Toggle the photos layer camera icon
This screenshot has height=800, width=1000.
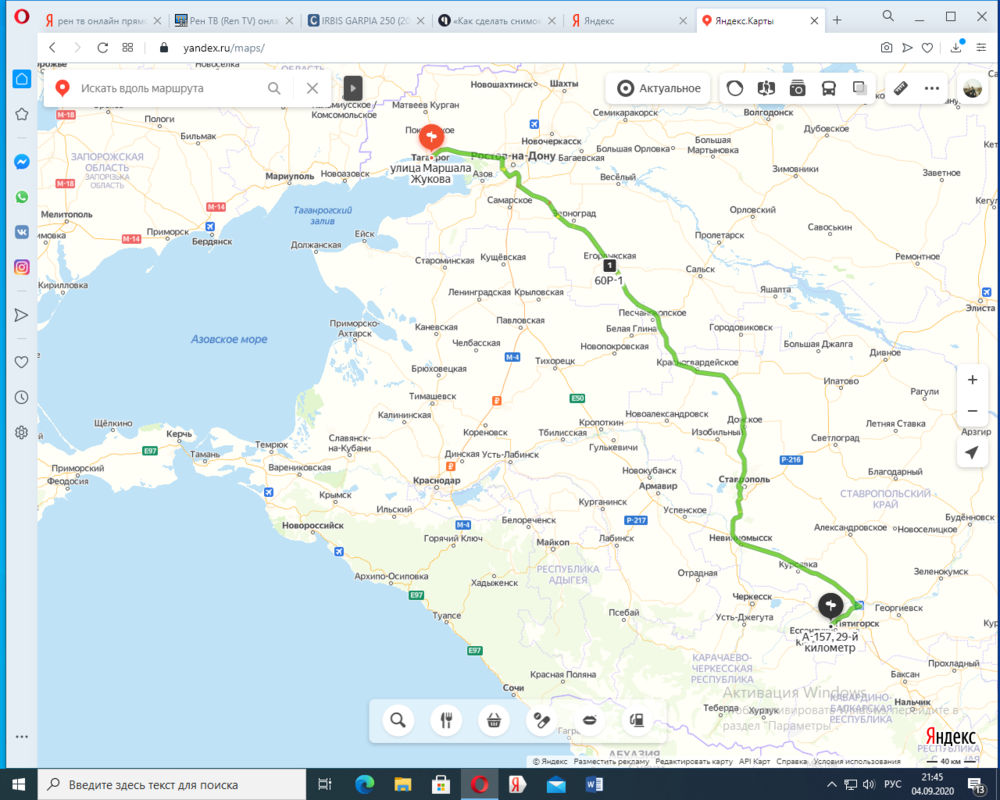coord(797,88)
